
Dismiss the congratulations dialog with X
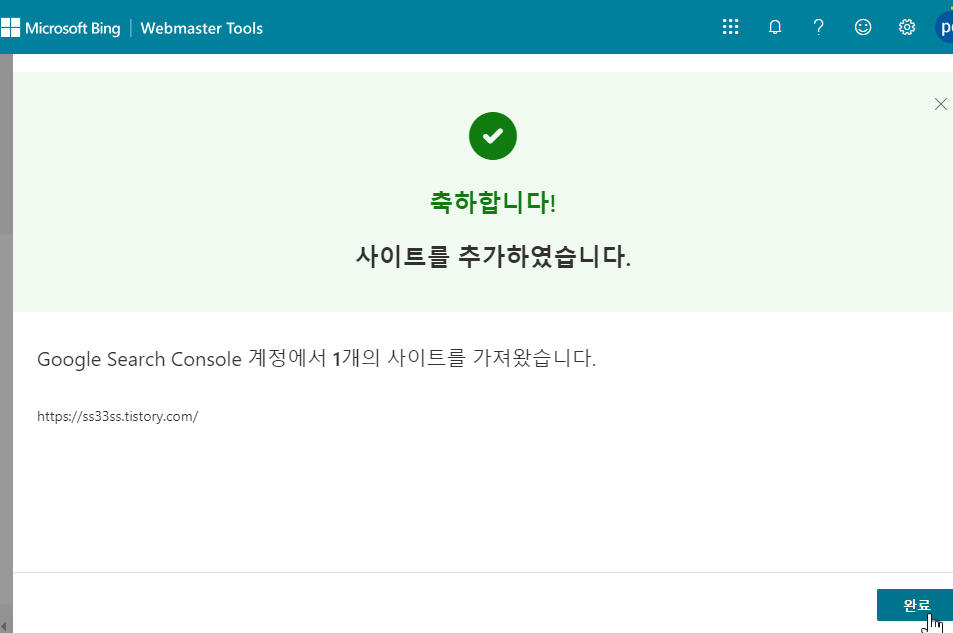point(940,103)
